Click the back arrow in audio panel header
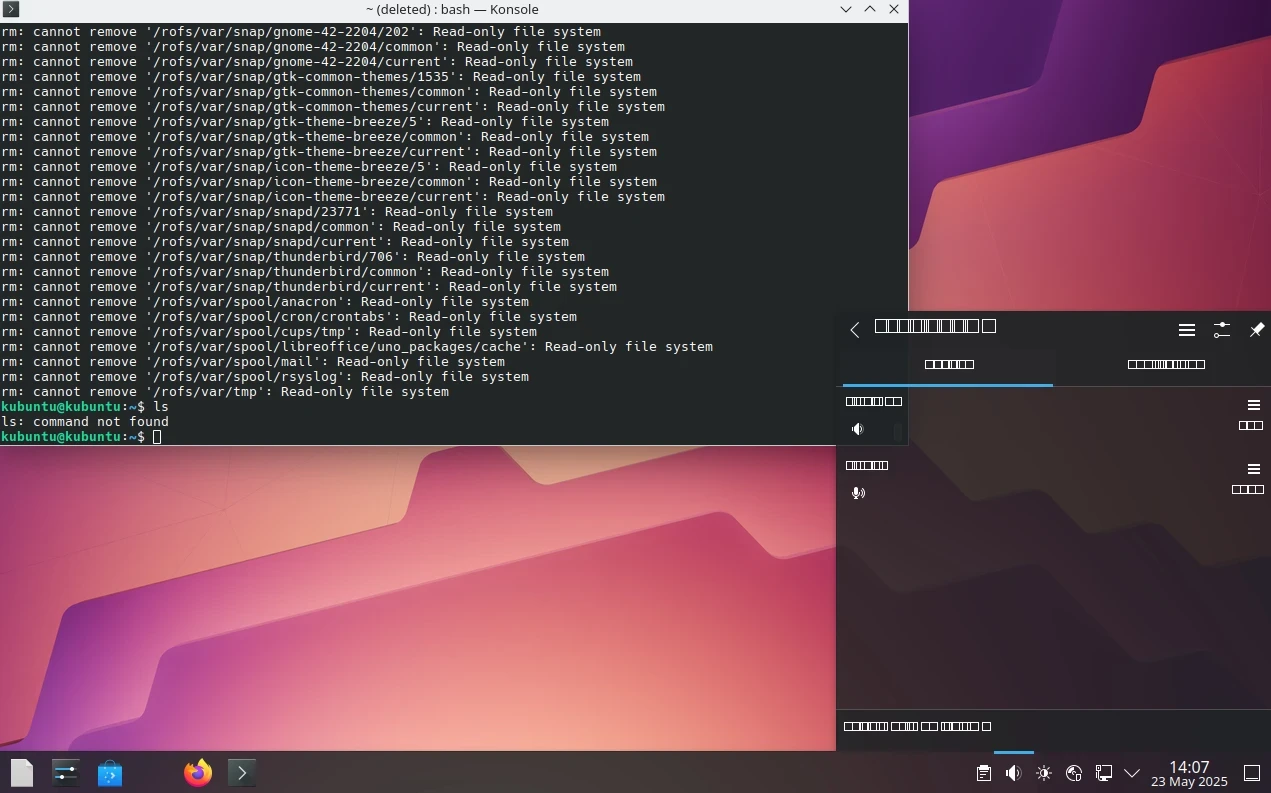This screenshot has height=793, width=1271. [x=855, y=330]
